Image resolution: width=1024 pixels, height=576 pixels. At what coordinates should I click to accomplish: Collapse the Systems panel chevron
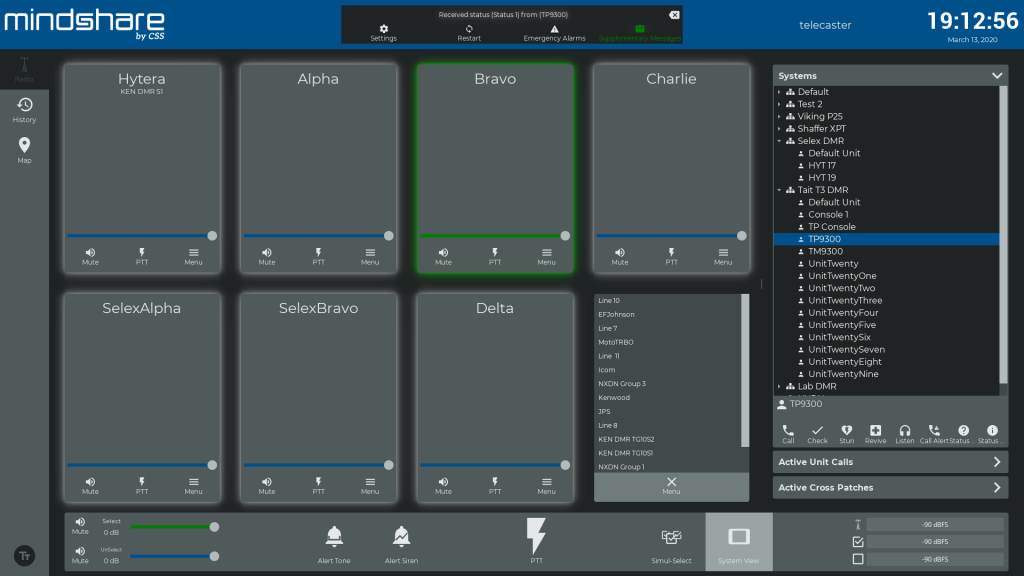tap(996, 76)
